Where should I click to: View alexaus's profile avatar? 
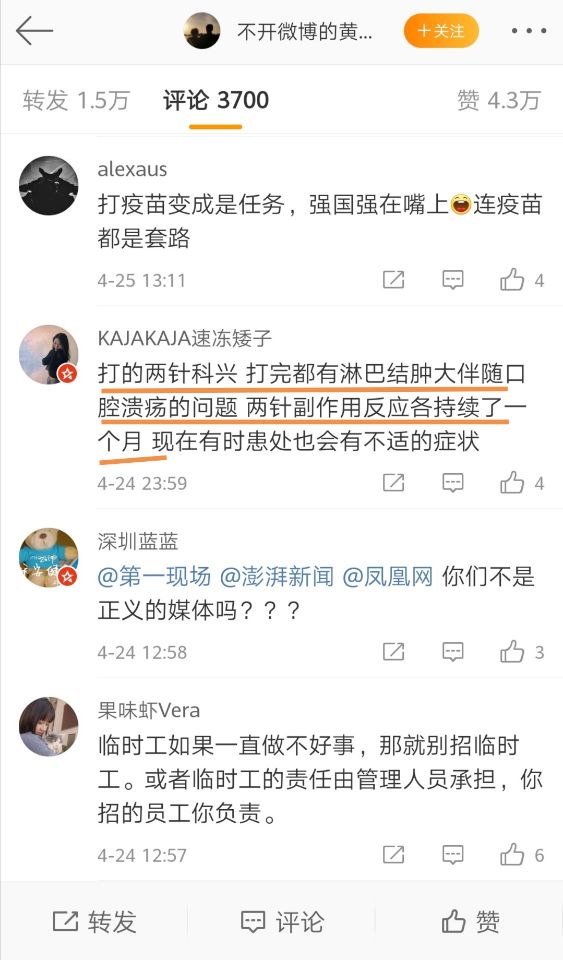tap(49, 186)
